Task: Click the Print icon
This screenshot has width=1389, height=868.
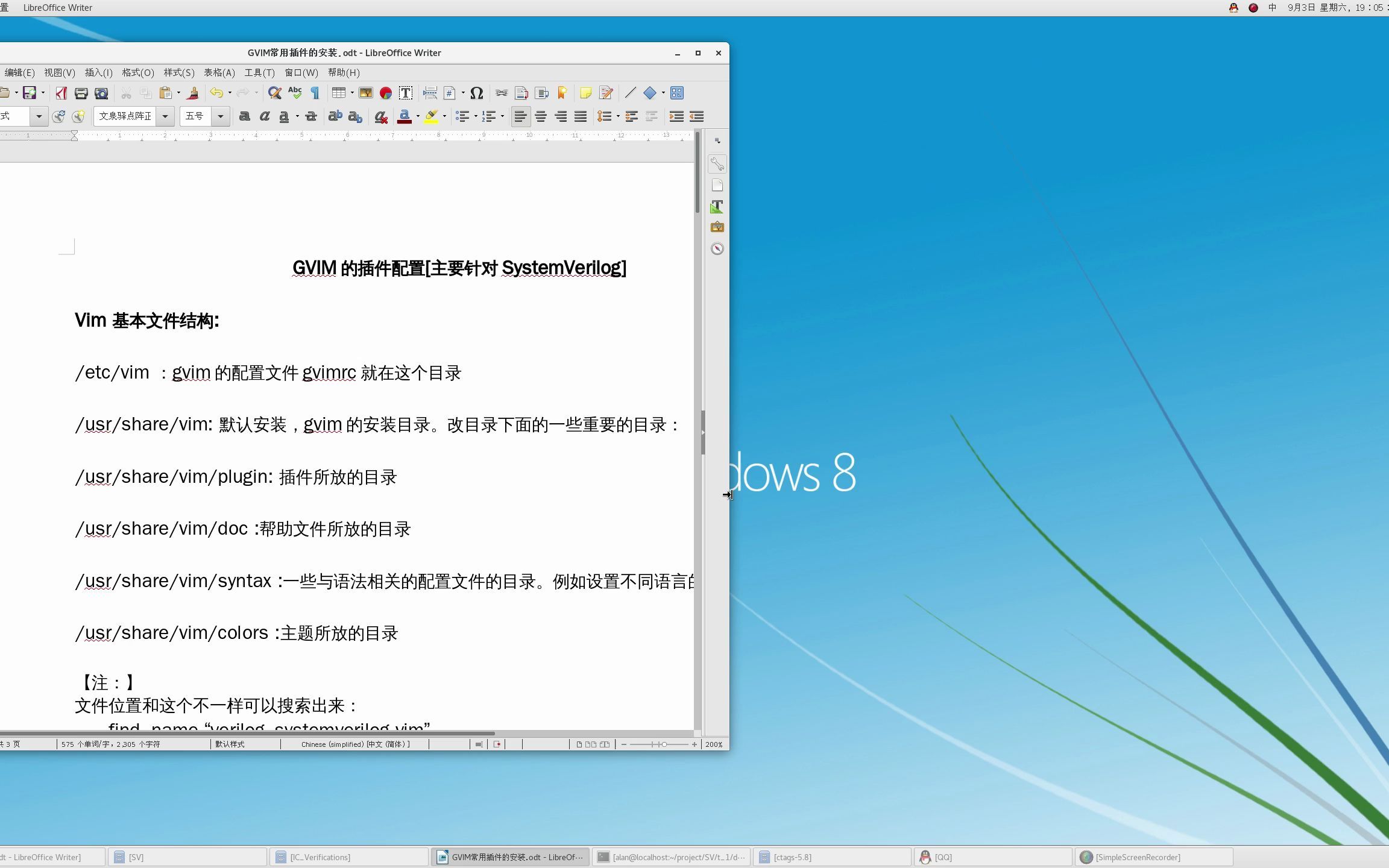Action: tap(81, 93)
